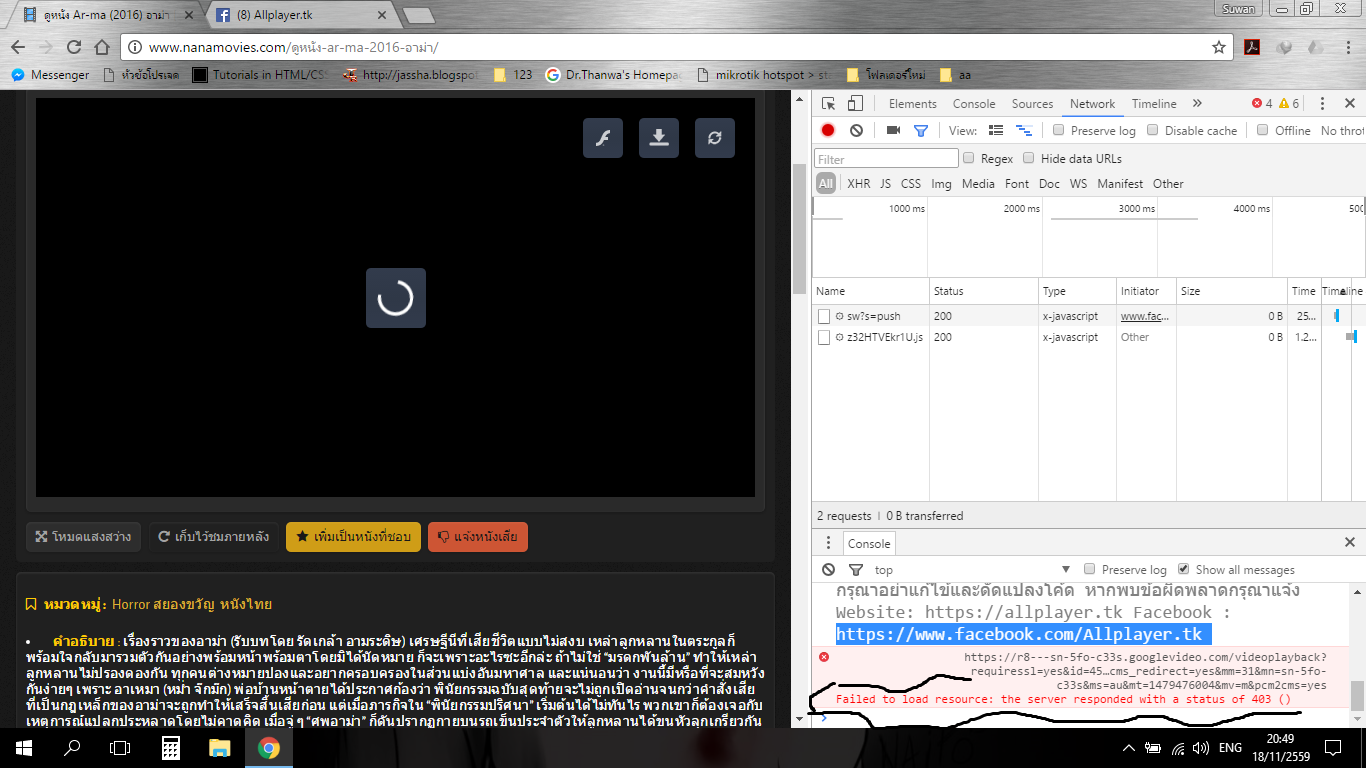Clear the network log
The image size is (1366, 768).
point(856,131)
